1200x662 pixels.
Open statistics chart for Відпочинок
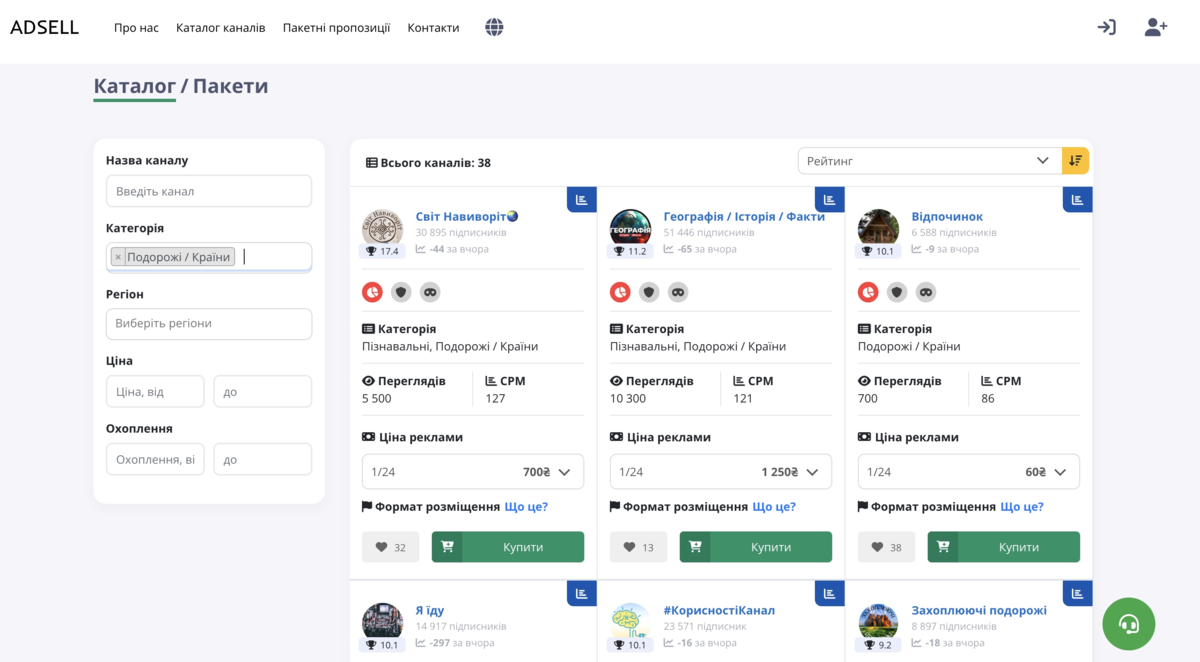(1078, 199)
